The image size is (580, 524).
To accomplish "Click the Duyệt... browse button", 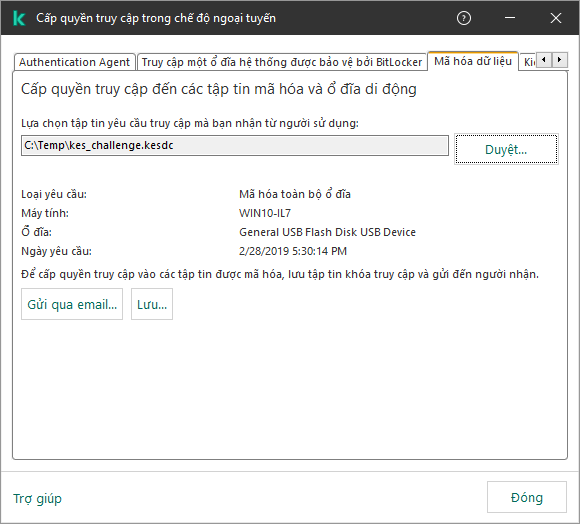I will coord(506,149).
